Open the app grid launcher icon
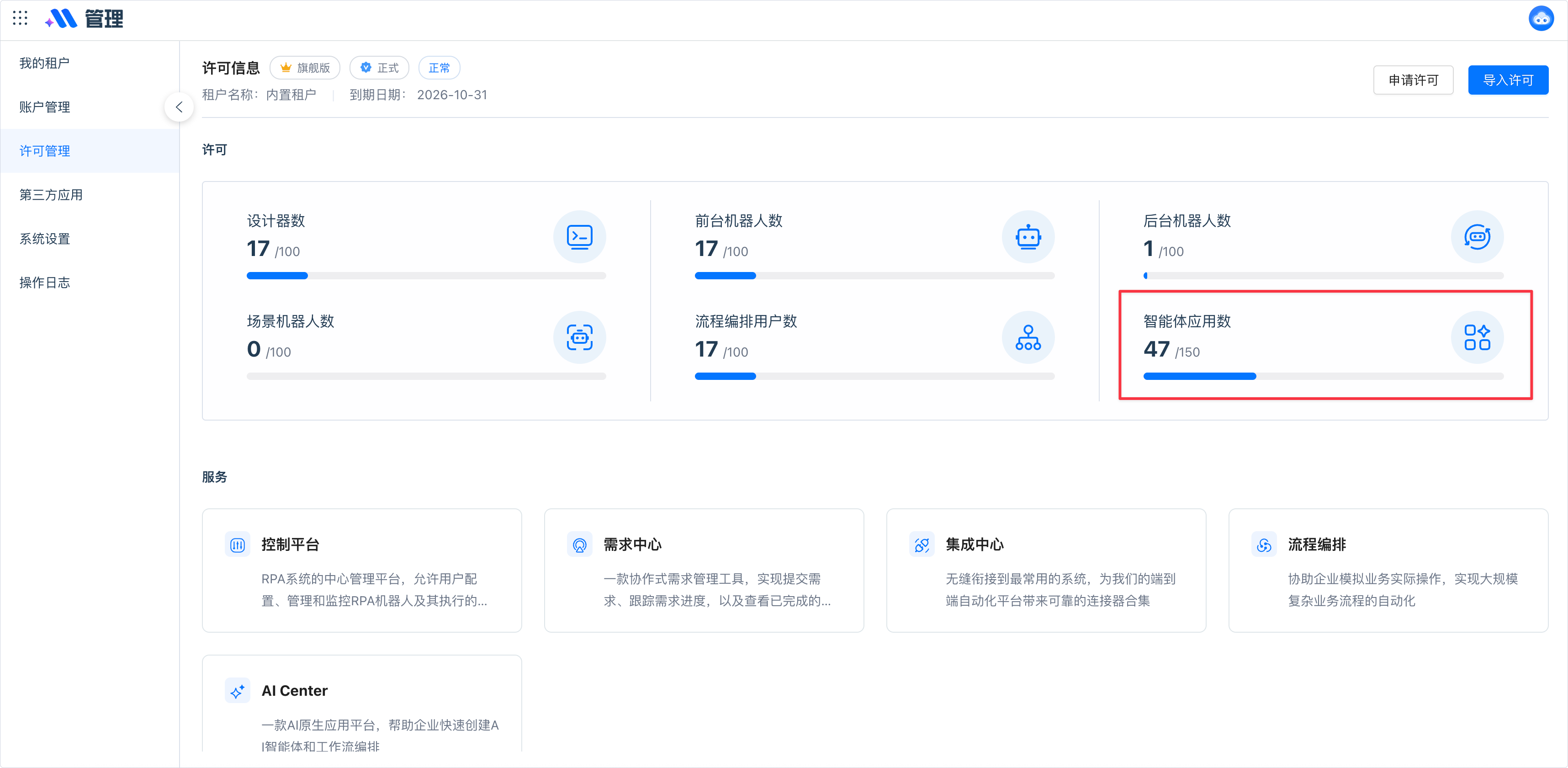The width and height of the screenshot is (1568, 768). pos(20,18)
